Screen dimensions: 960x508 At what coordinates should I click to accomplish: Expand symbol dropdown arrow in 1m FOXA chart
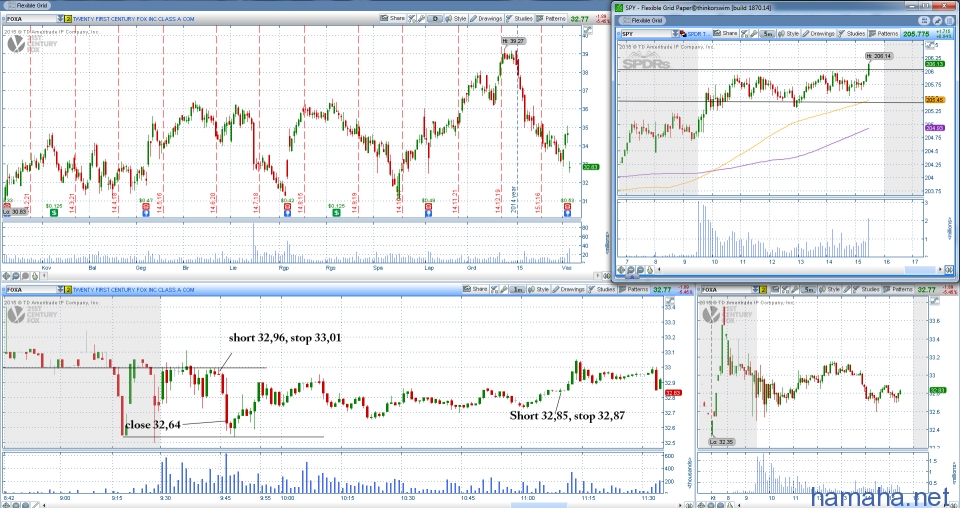61,289
